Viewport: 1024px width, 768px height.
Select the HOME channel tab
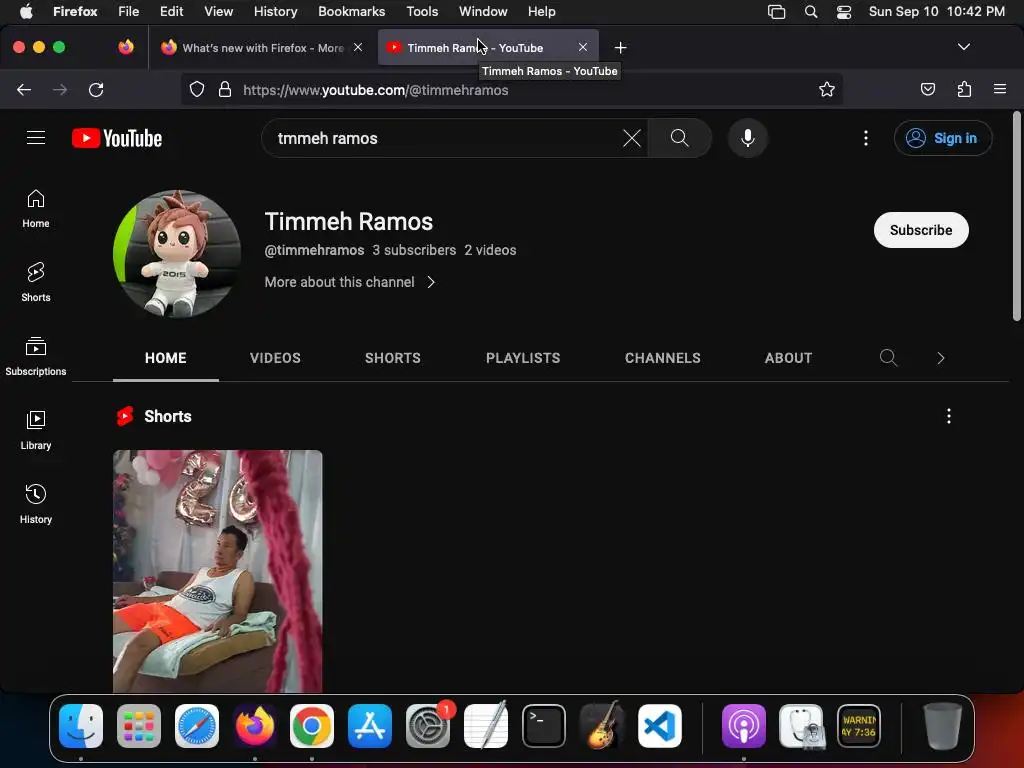pos(165,358)
